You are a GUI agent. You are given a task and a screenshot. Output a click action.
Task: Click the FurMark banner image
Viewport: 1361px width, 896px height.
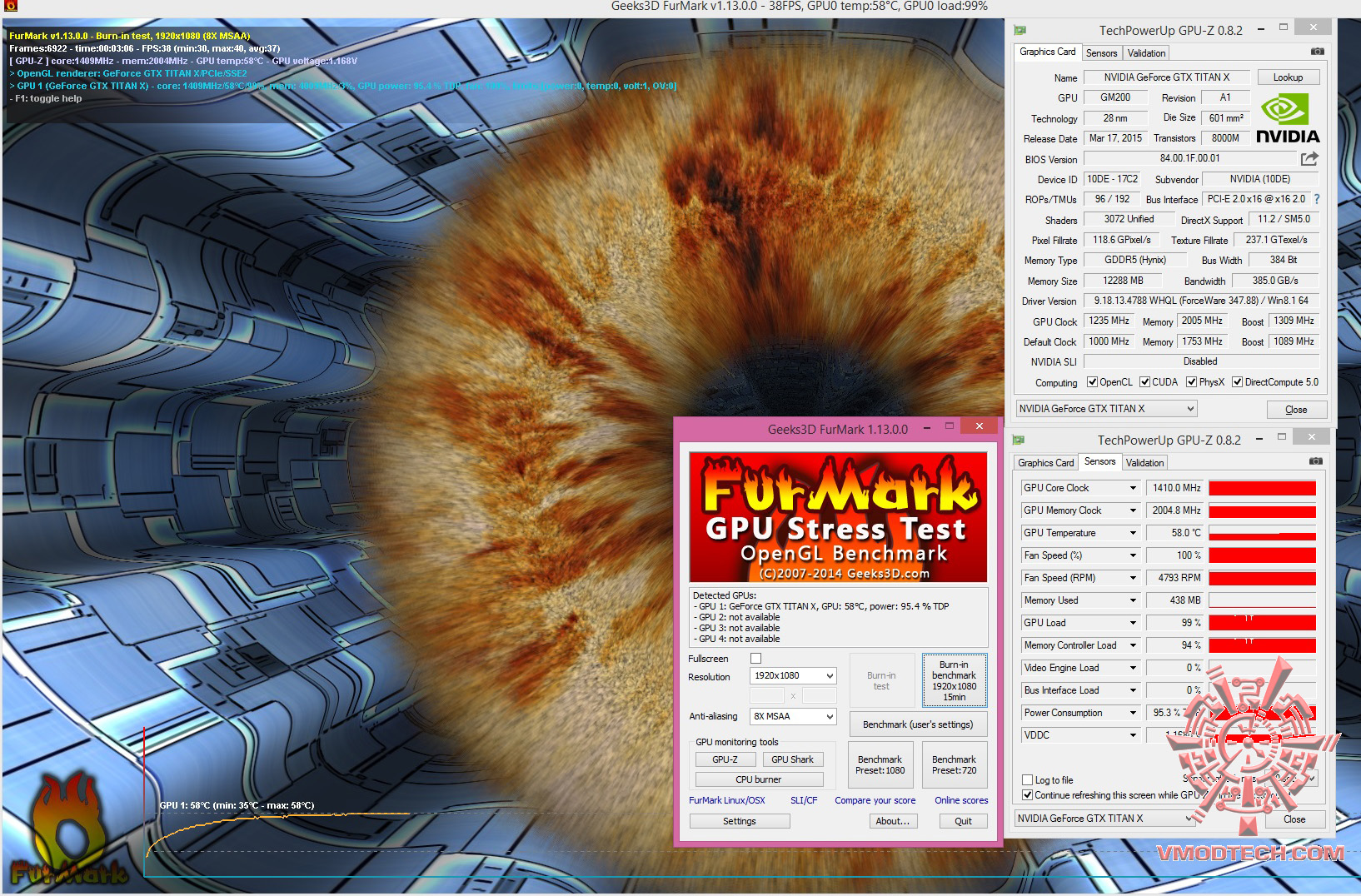click(x=838, y=517)
